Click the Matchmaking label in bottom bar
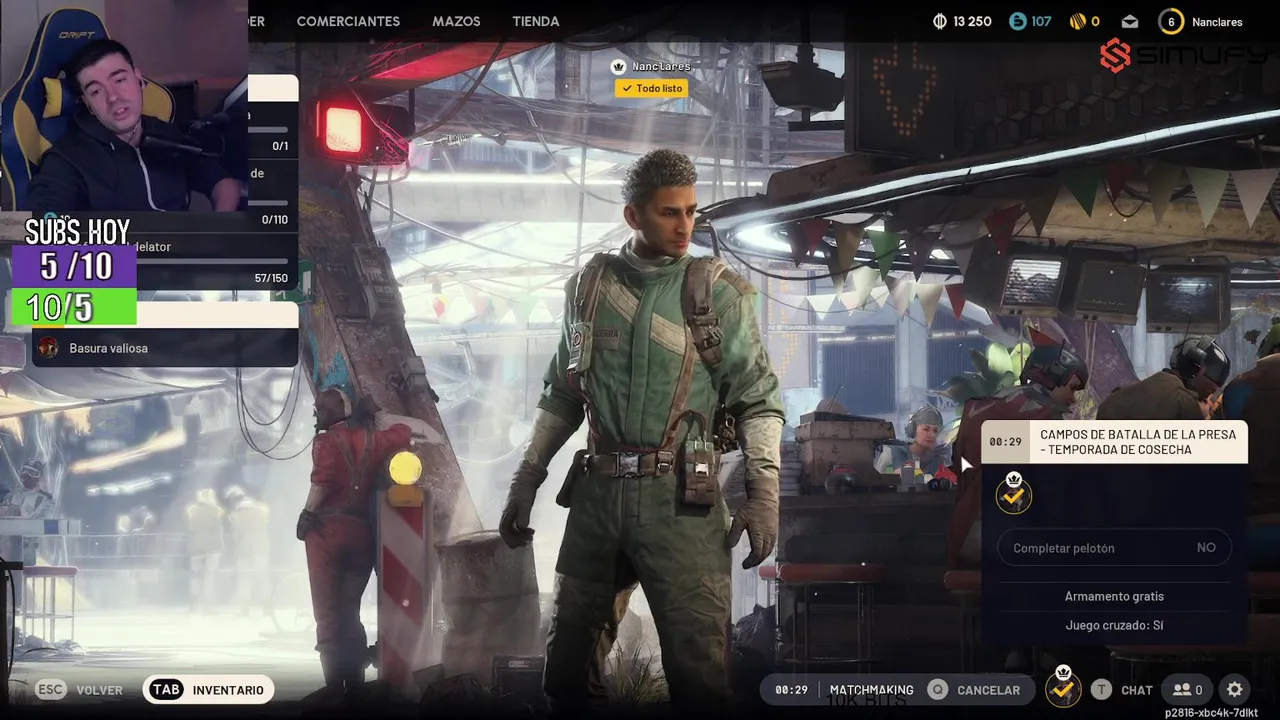The height and width of the screenshot is (720, 1280). pyautogui.click(x=871, y=690)
